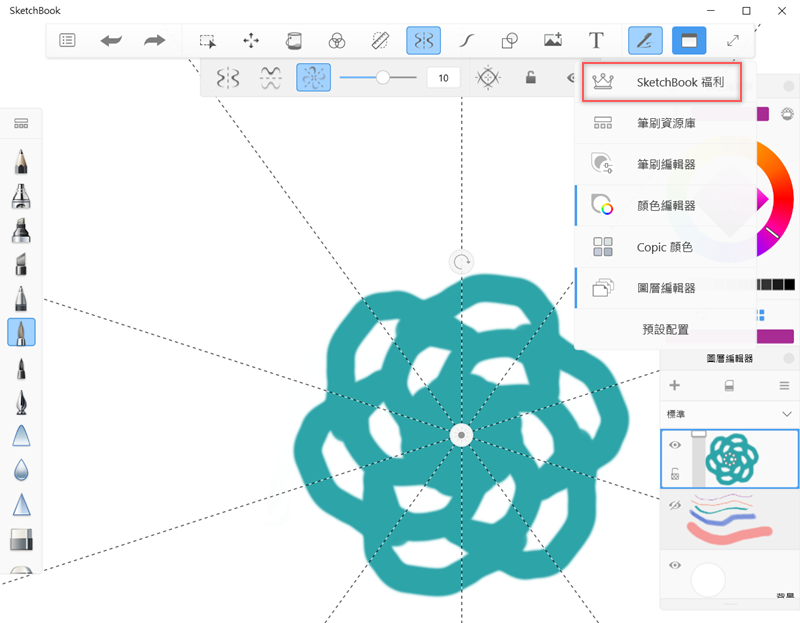Screen dimensions: 800x623
Task: Open the layer editor hamburger menu
Action: pyautogui.click(x=784, y=385)
